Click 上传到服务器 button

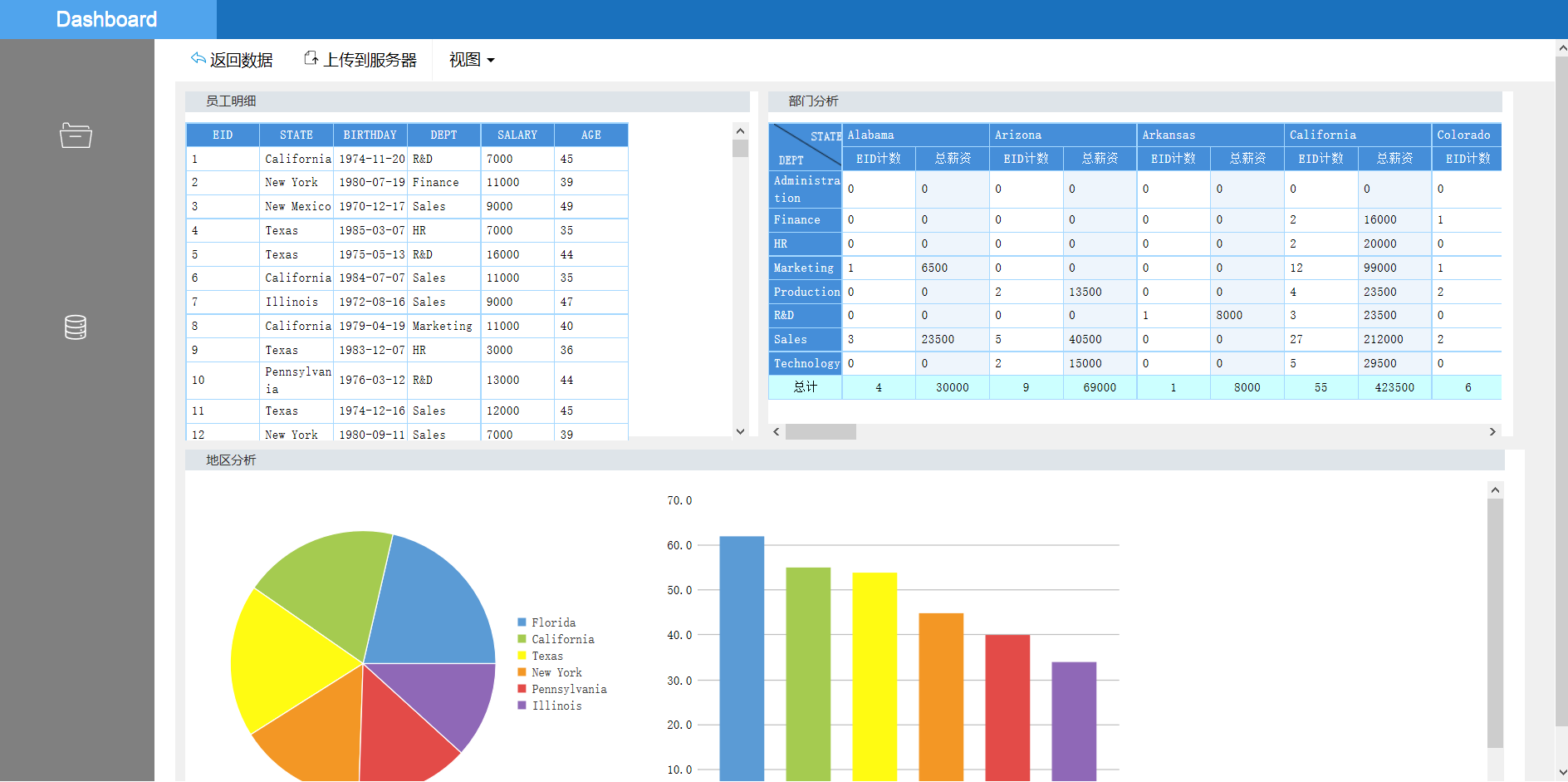pos(360,60)
